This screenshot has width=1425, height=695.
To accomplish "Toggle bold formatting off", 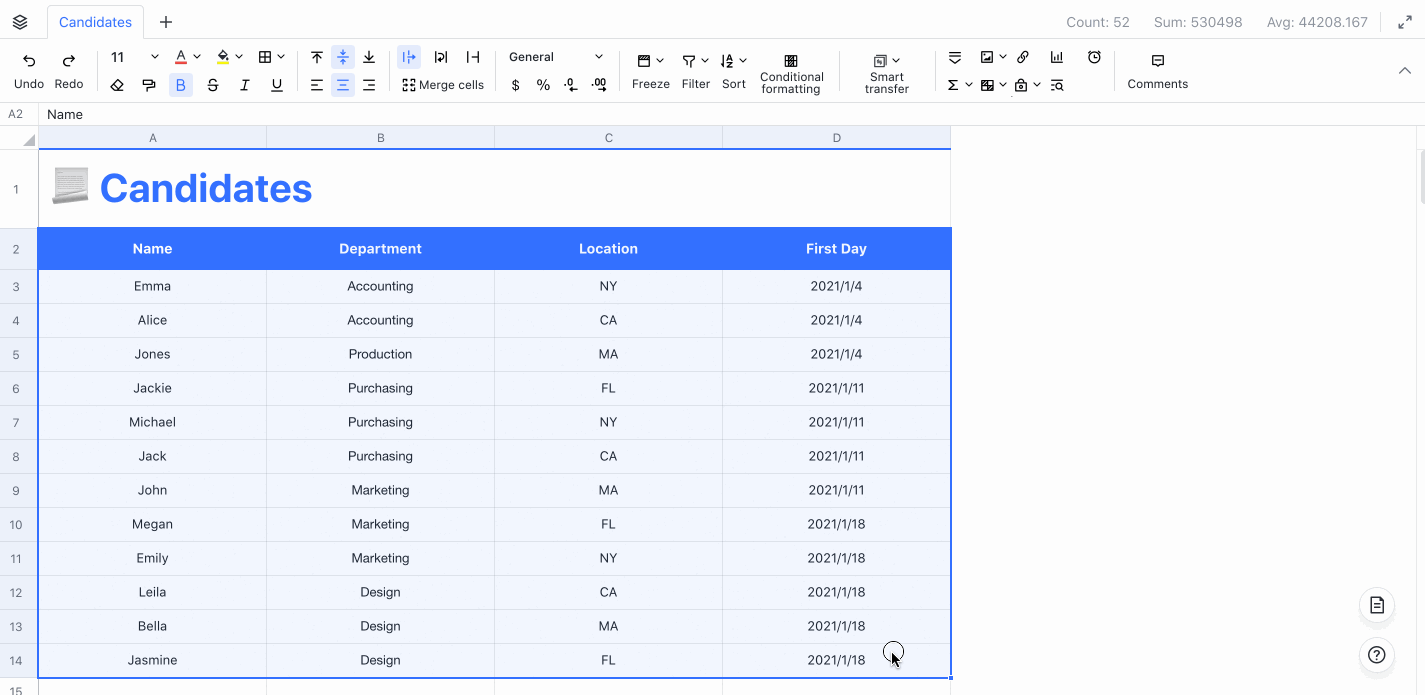I will 180,85.
